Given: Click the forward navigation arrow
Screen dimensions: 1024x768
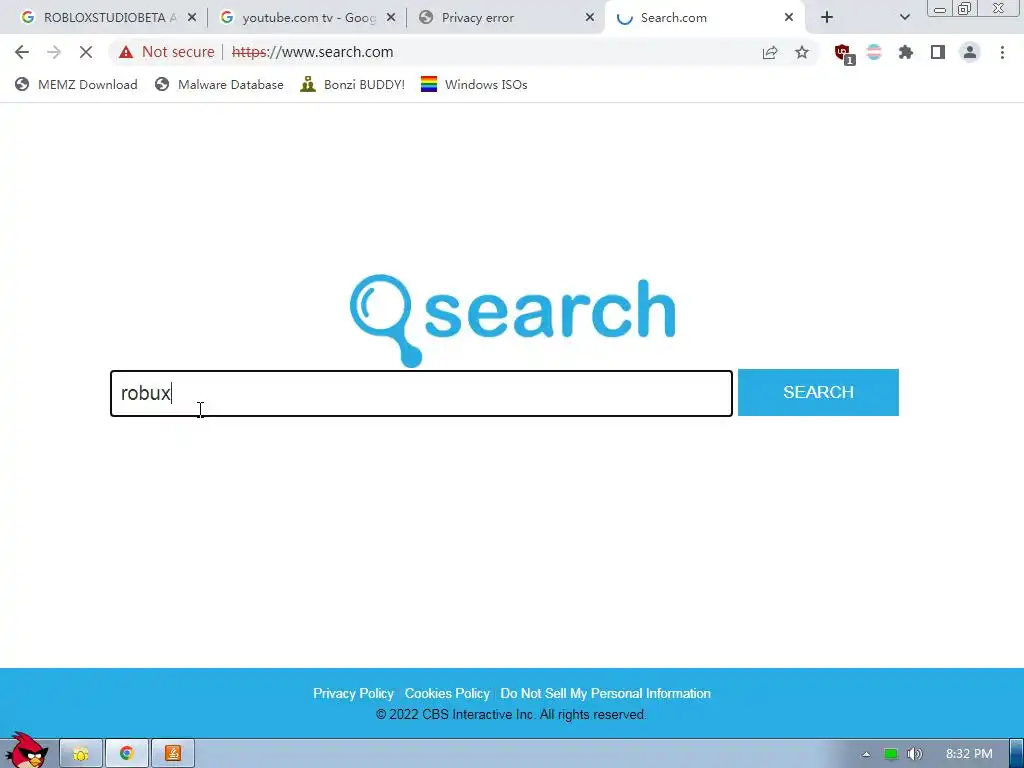Looking at the screenshot, I should click(x=54, y=52).
